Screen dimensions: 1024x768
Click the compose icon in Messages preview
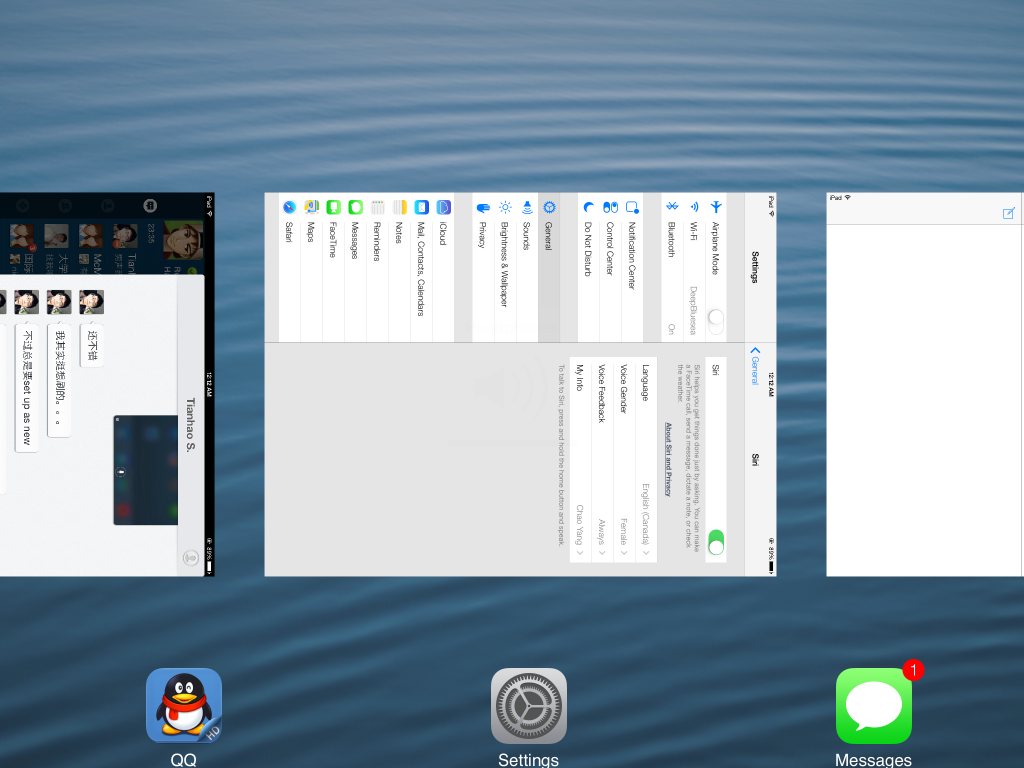pos(1008,213)
